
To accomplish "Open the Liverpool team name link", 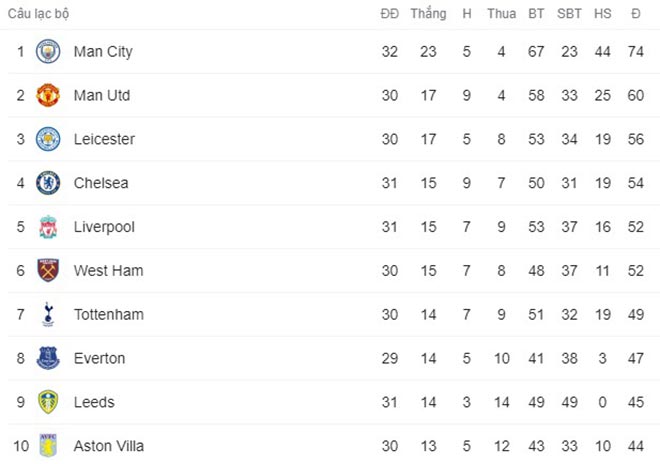I will pyautogui.click(x=104, y=227).
